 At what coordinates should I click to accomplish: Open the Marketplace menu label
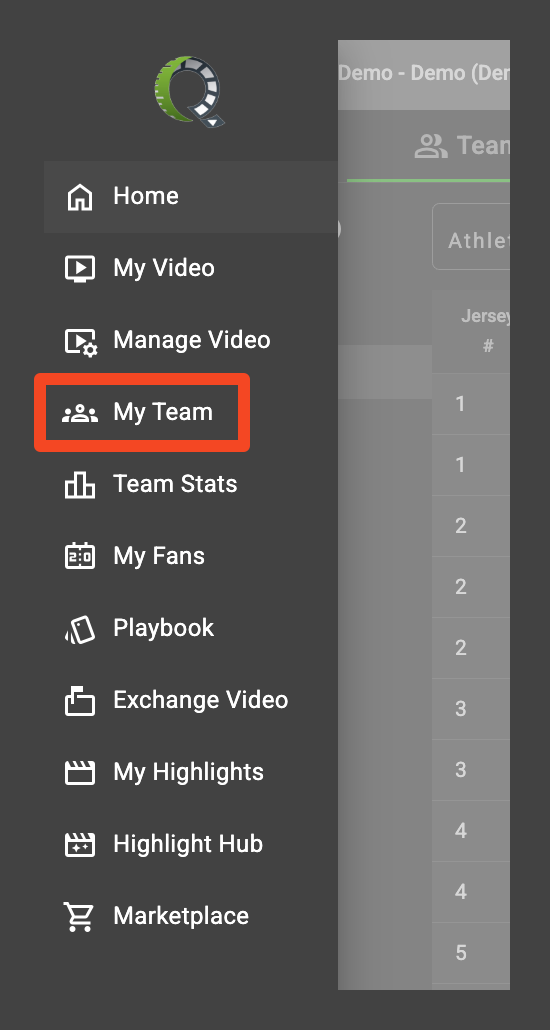pyautogui.click(x=181, y=916)
